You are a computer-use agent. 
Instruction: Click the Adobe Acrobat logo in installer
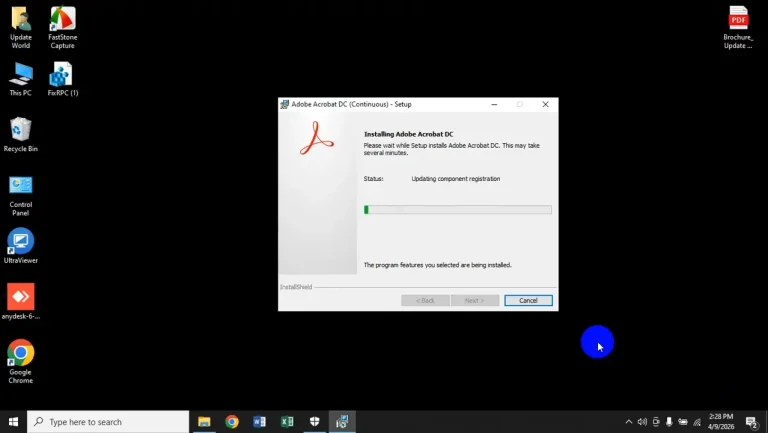pos(317,138)
